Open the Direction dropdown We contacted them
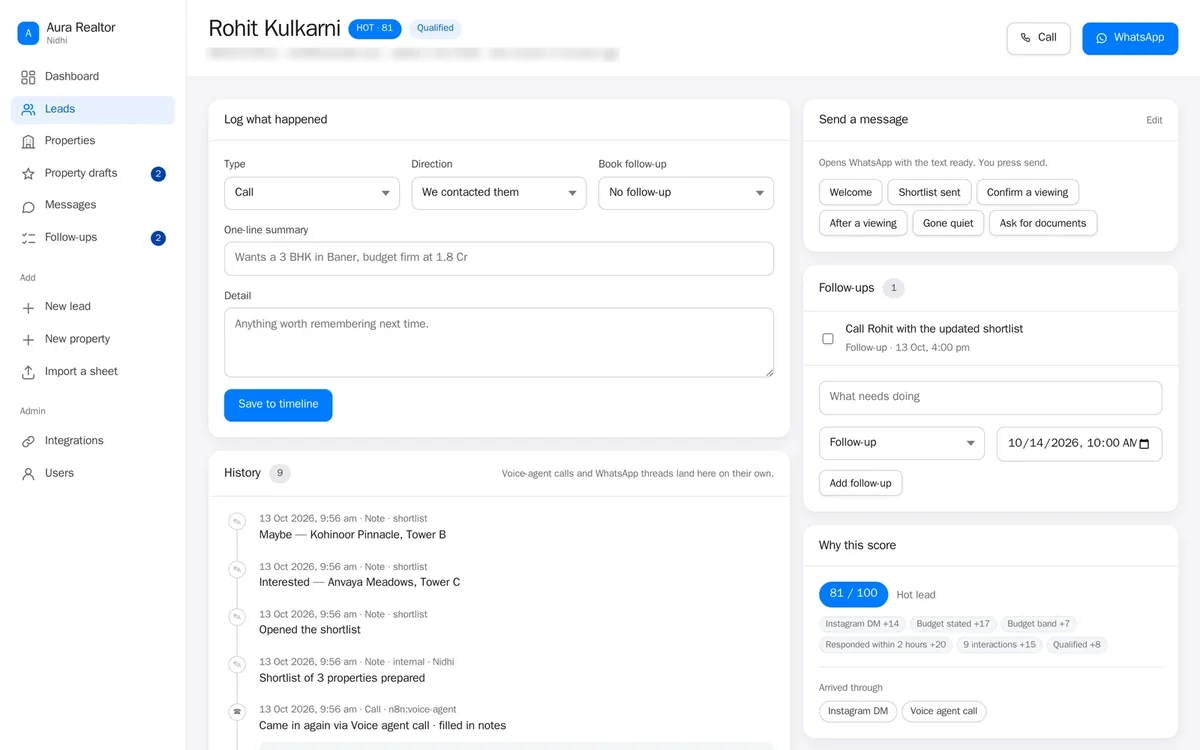1200x750 pixels. click(x=499, y=193)
